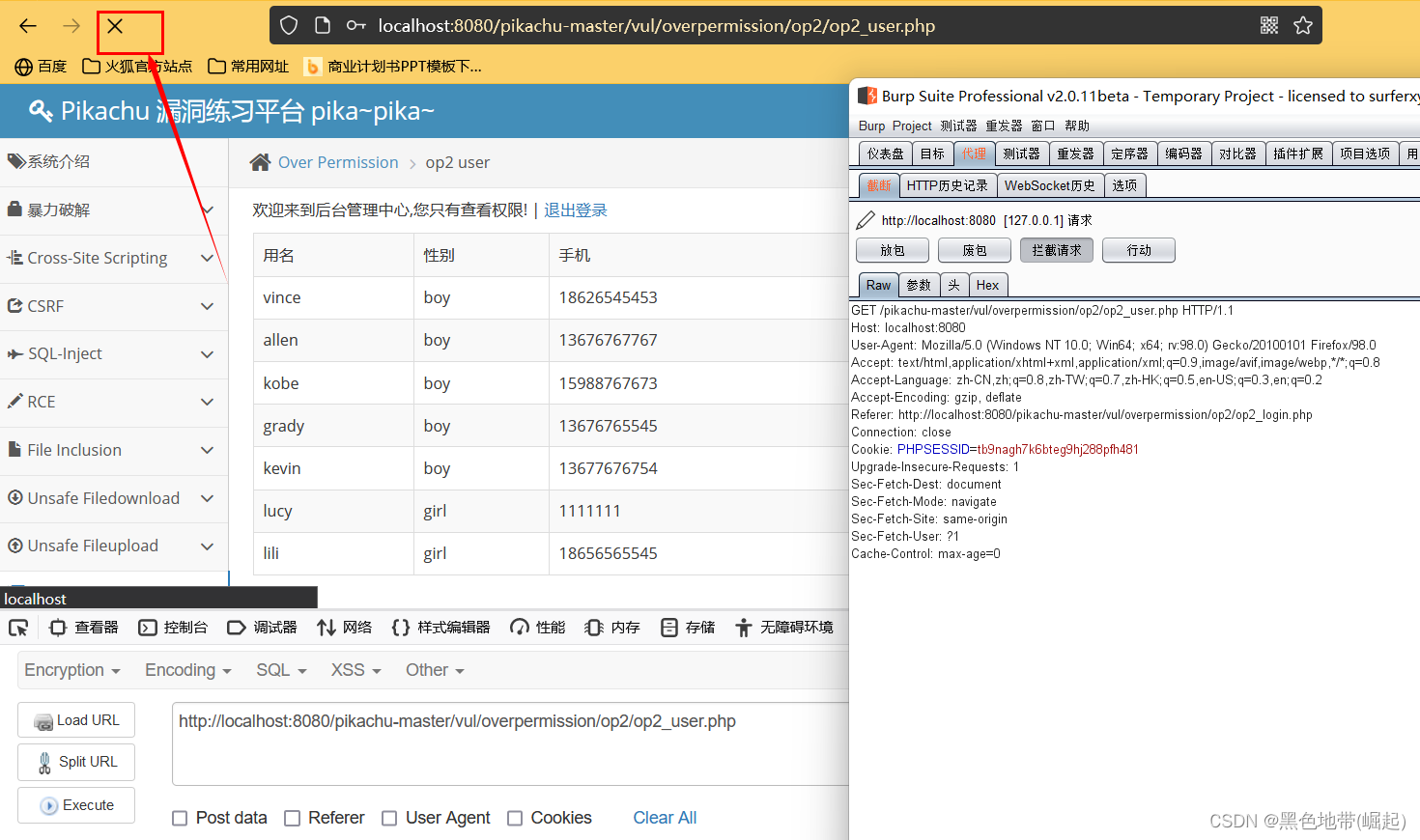Click the browser forward arrow
Image resolution: width=1420 pixels, height=840 pixels.
click(71, 26)
